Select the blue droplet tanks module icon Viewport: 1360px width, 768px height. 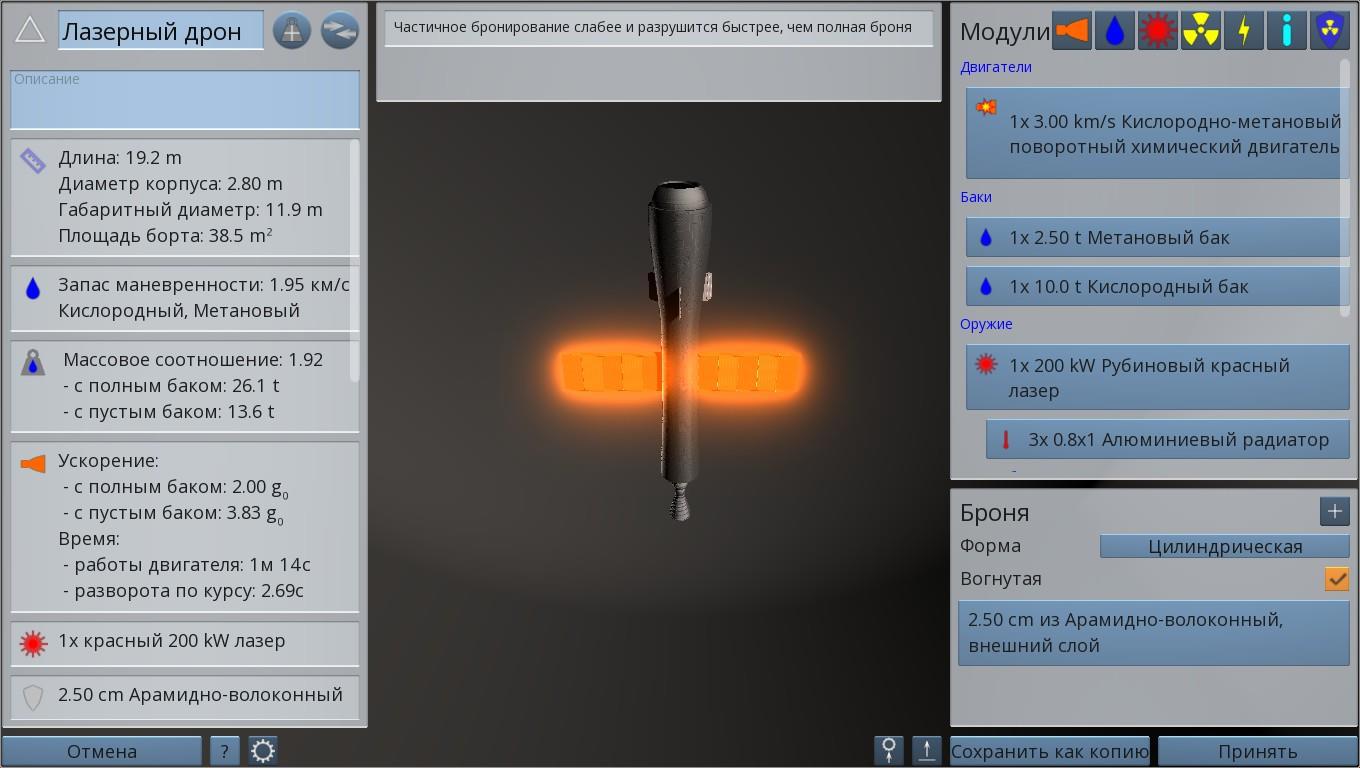[x=1114, y=31]
